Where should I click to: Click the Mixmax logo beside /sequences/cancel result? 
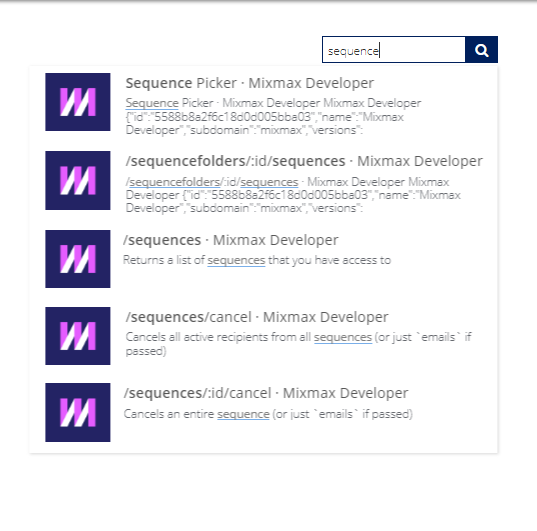coord(78,336)
